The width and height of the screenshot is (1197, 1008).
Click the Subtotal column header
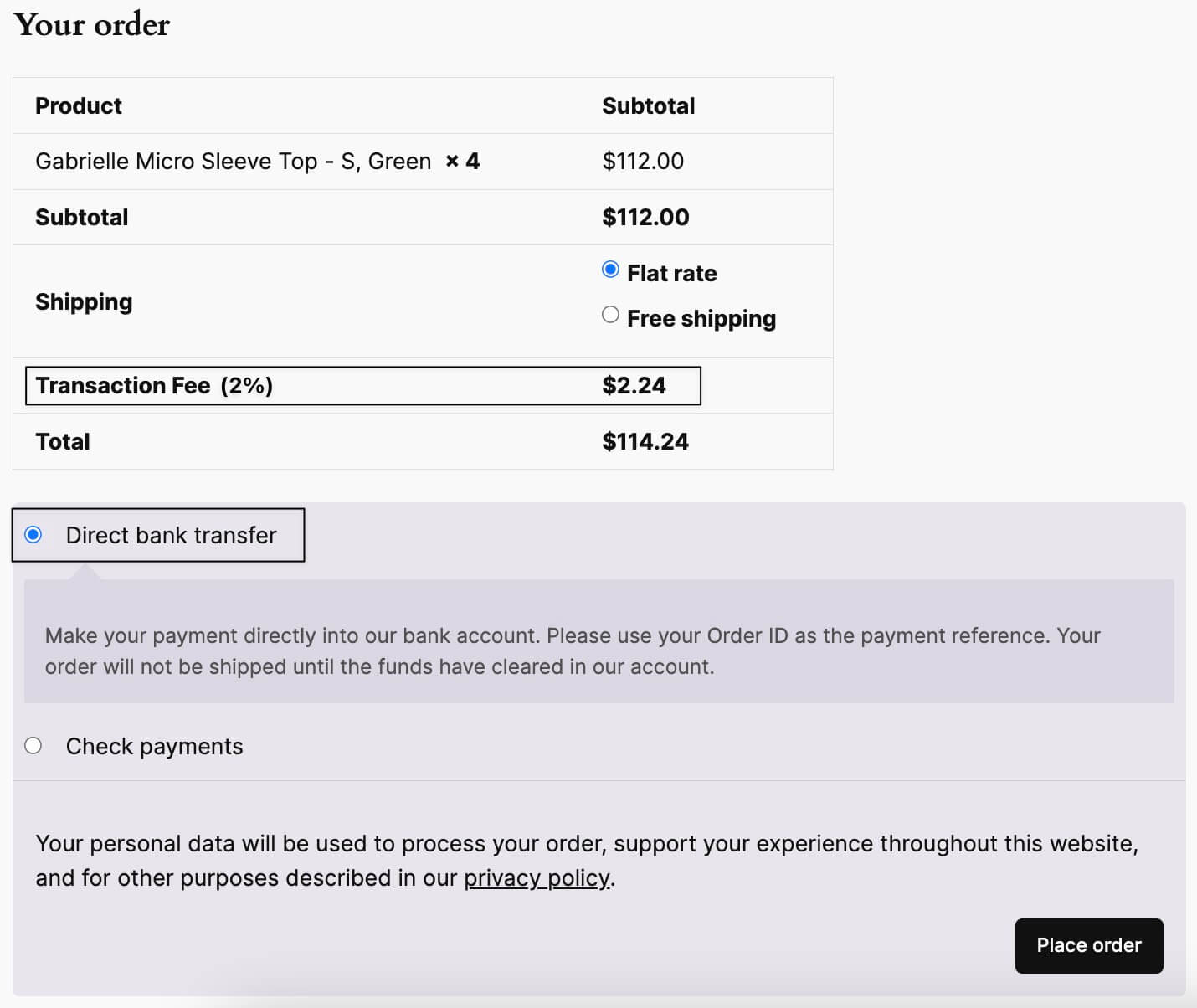pyautogui.click(x=648, y=105)
